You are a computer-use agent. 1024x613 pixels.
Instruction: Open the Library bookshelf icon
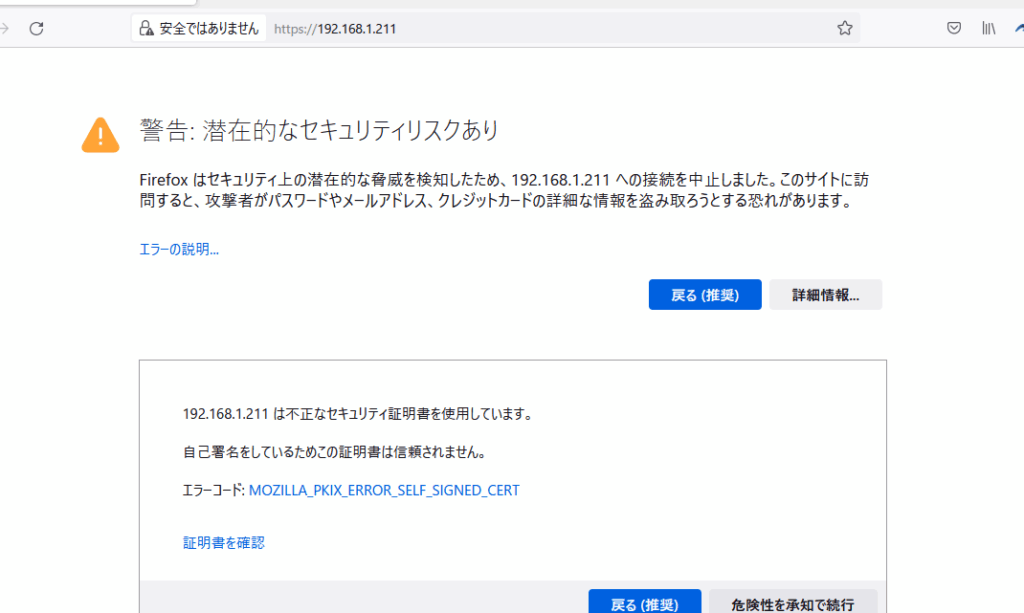(988, 28)
